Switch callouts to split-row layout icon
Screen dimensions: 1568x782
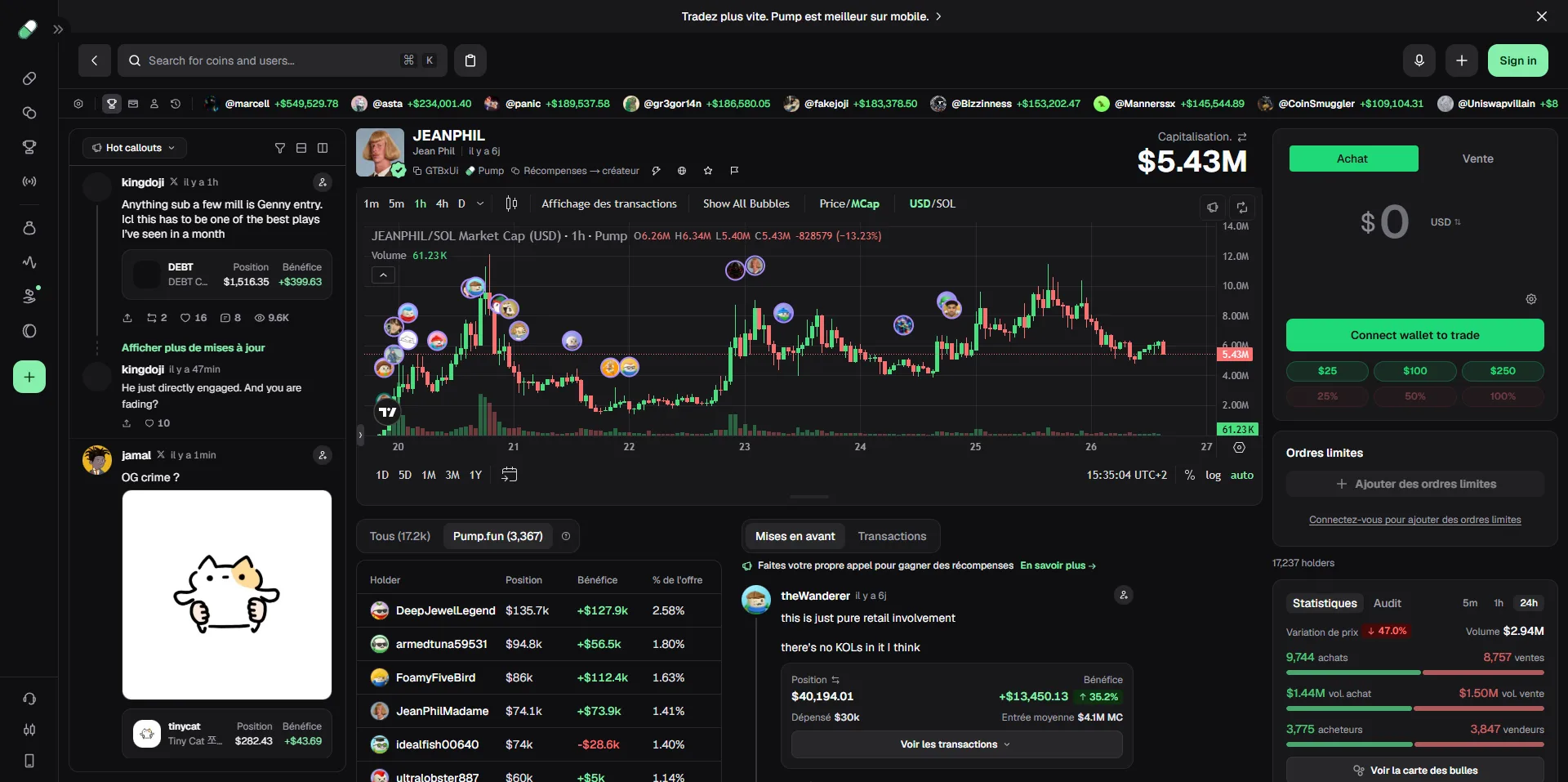coord(301,148)
